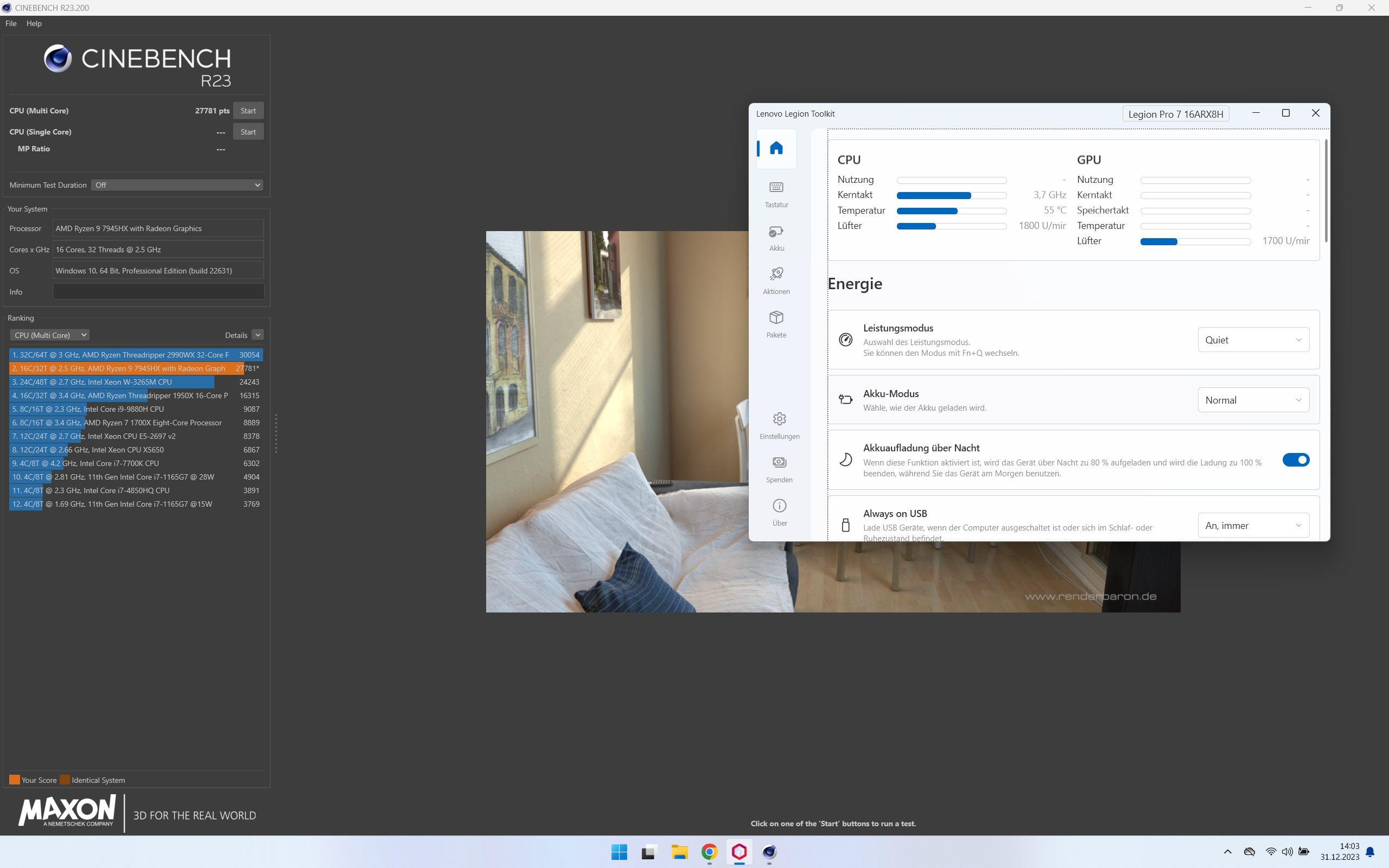
Task: Click the OS Windows 10 value field
Action: (x=158, y=271)
